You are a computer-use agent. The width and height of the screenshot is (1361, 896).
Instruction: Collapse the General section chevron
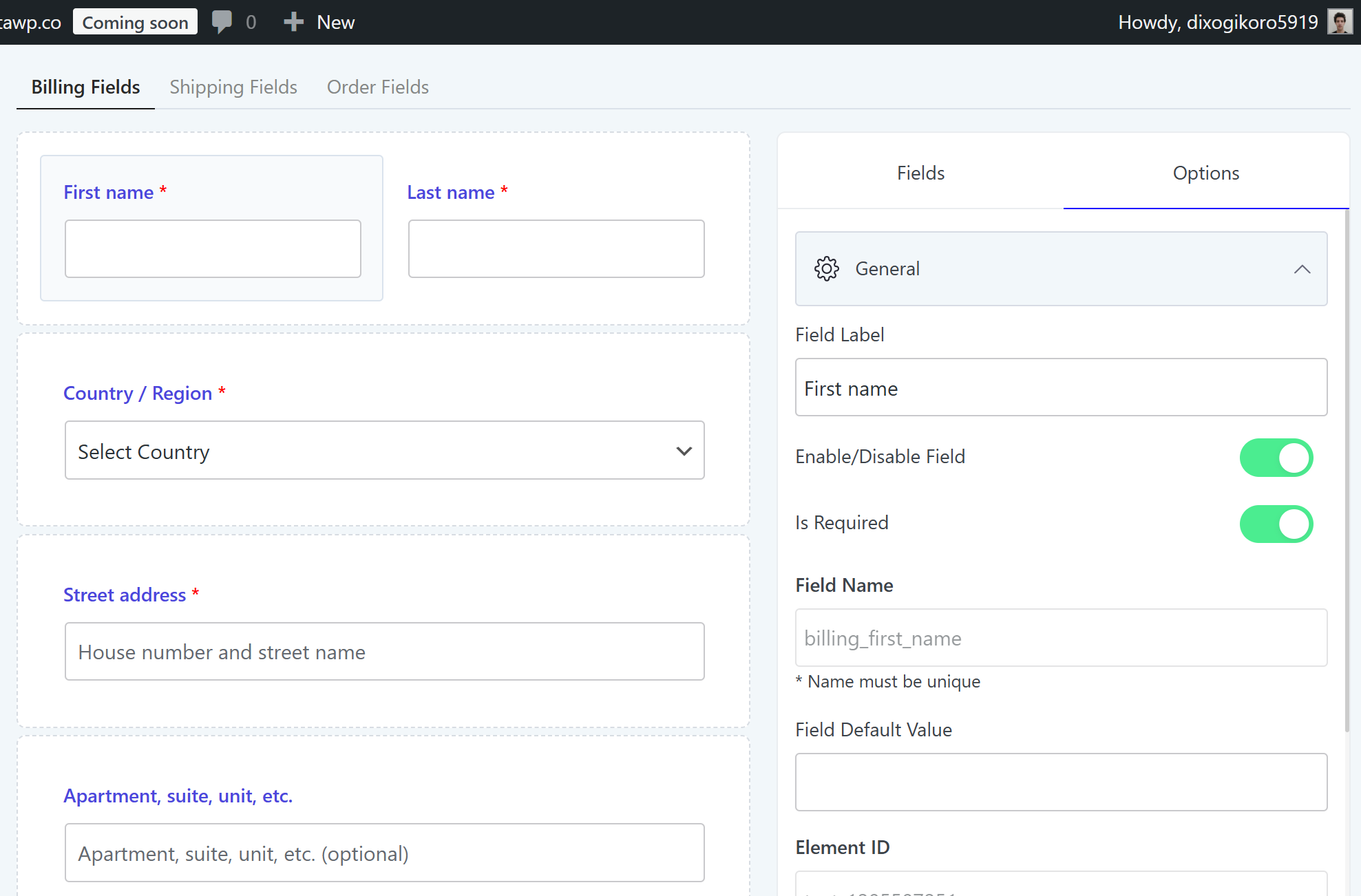click(1301, 269)
